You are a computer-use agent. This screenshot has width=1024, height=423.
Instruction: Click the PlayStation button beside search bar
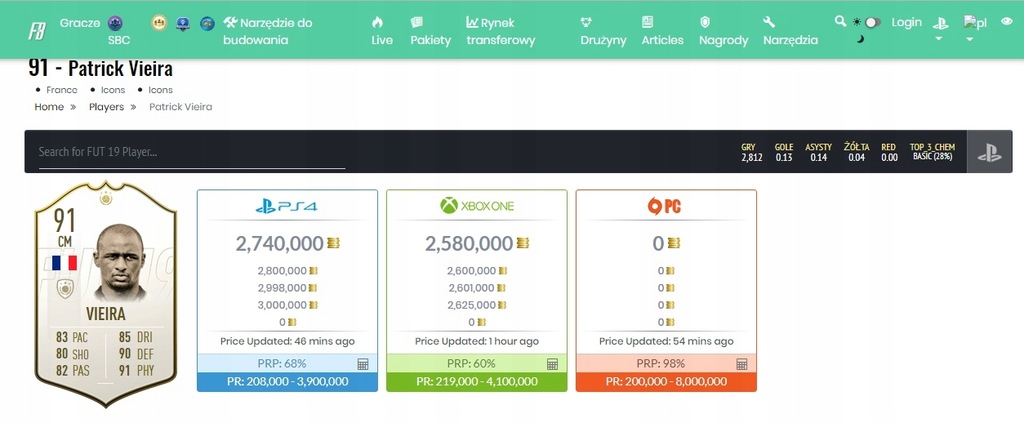click(989, 152)
